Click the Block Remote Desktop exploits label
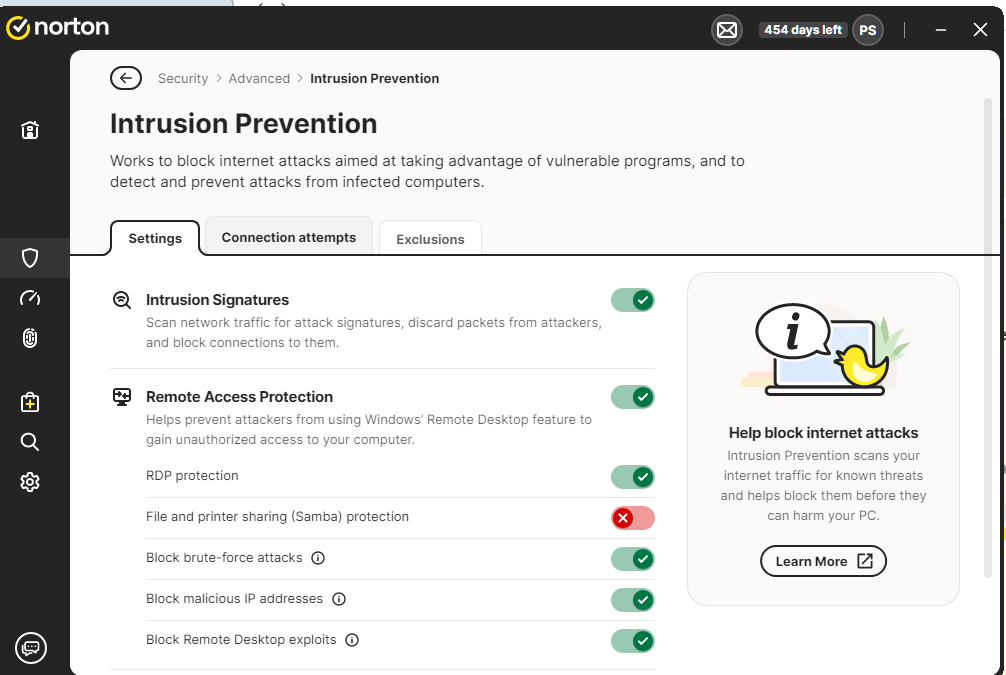The height and width of the screenshot is (675, 1006). pos(241,640)
